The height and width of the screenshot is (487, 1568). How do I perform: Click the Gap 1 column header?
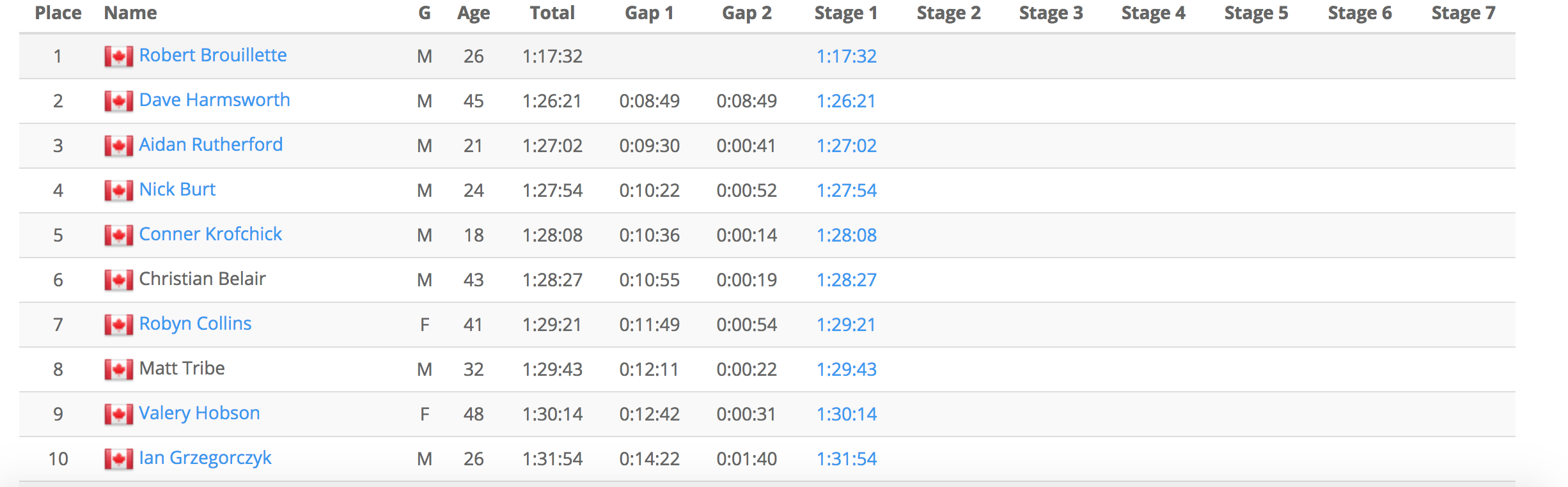coord(649,13)
